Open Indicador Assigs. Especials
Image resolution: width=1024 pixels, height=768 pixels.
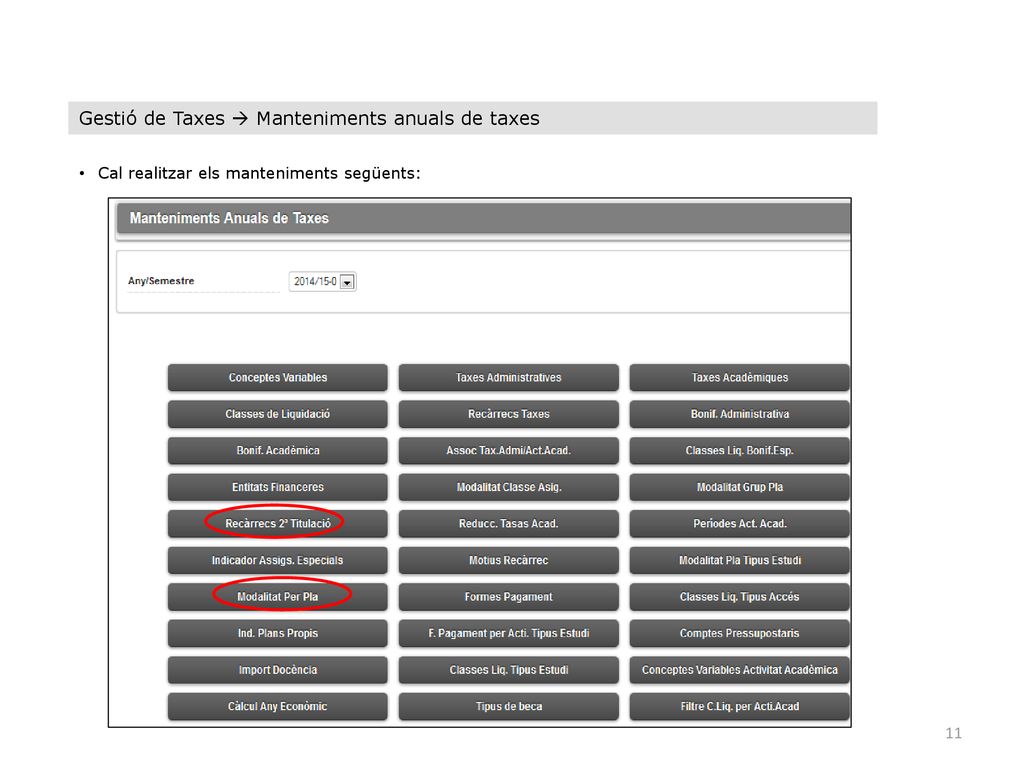(x=278, y=560)
